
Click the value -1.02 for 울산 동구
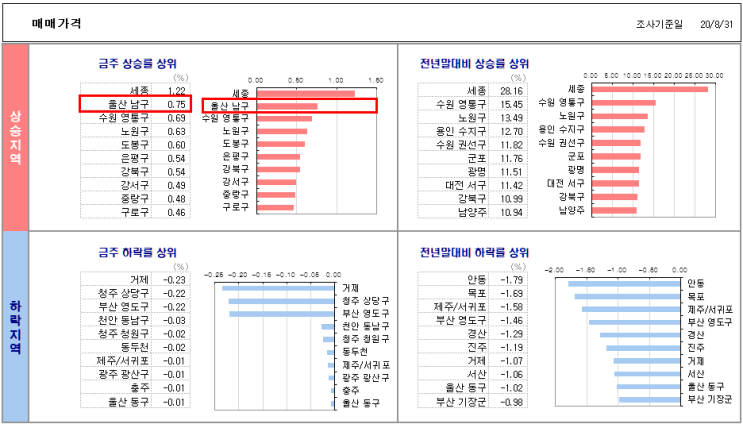[x=513, y=388]
